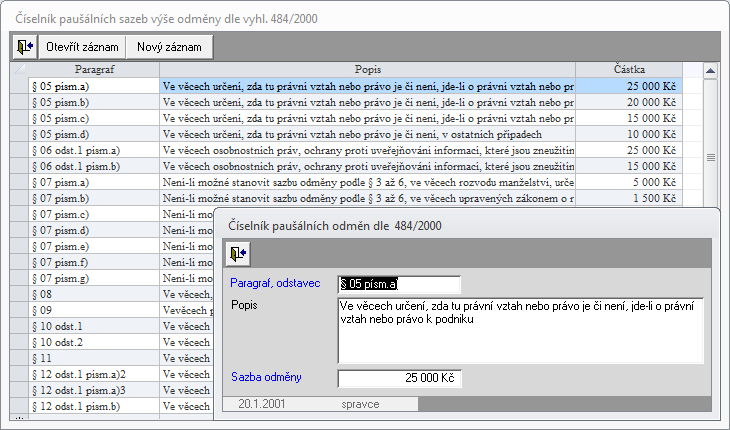The width and height of the screenshot is (730, 430).
Task: Click into the Popis text area
Action: coord(520,330)
